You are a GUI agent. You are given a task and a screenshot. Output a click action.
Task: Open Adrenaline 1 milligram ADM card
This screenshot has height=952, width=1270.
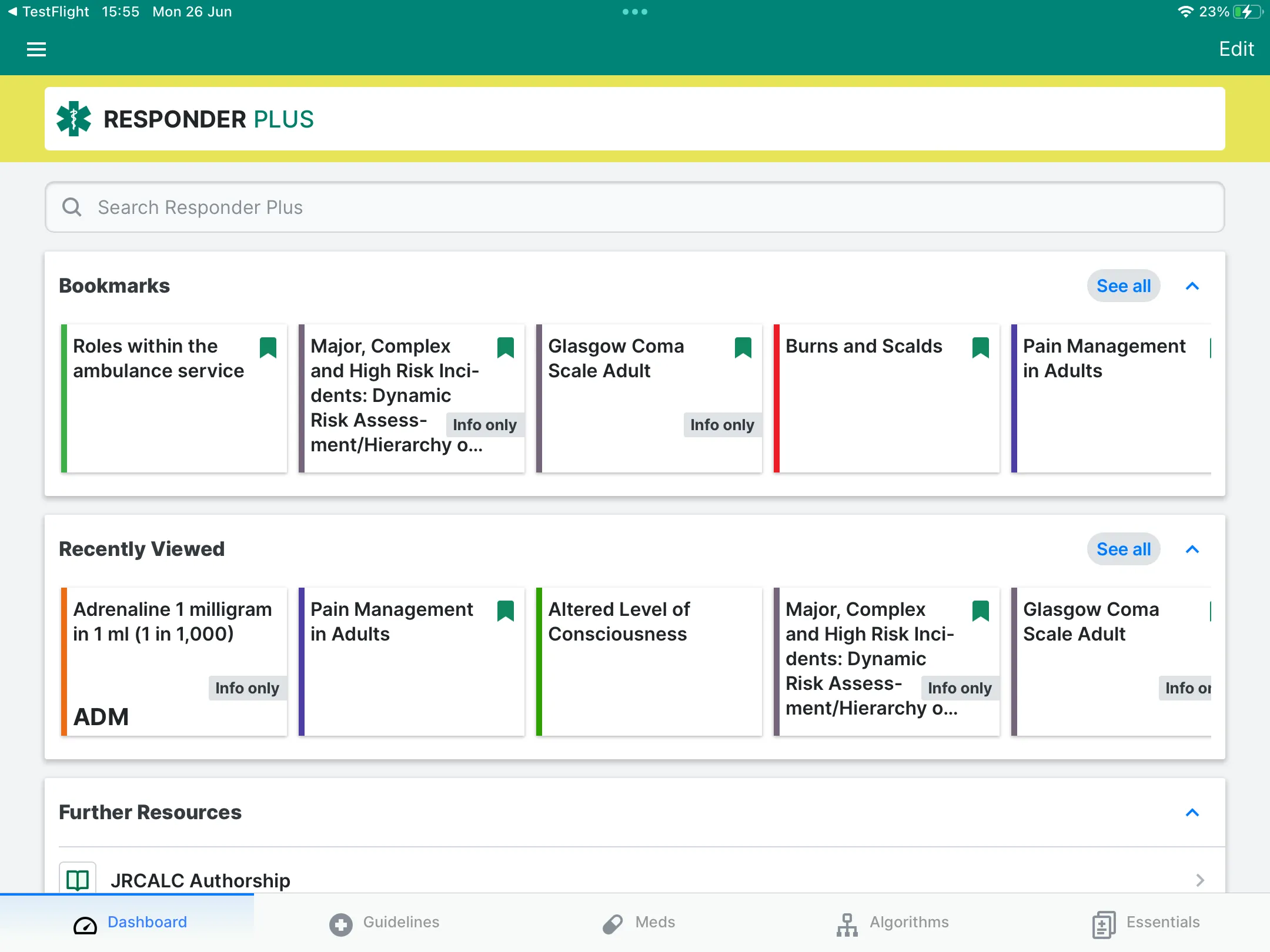(173, 661)
